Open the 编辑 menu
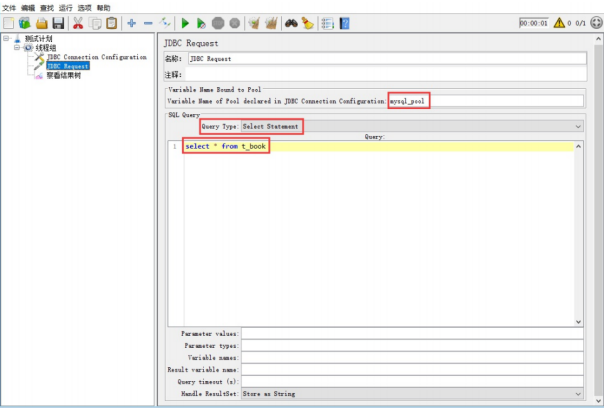The width and height of the screenshot is (604, 409). (28, 8)
